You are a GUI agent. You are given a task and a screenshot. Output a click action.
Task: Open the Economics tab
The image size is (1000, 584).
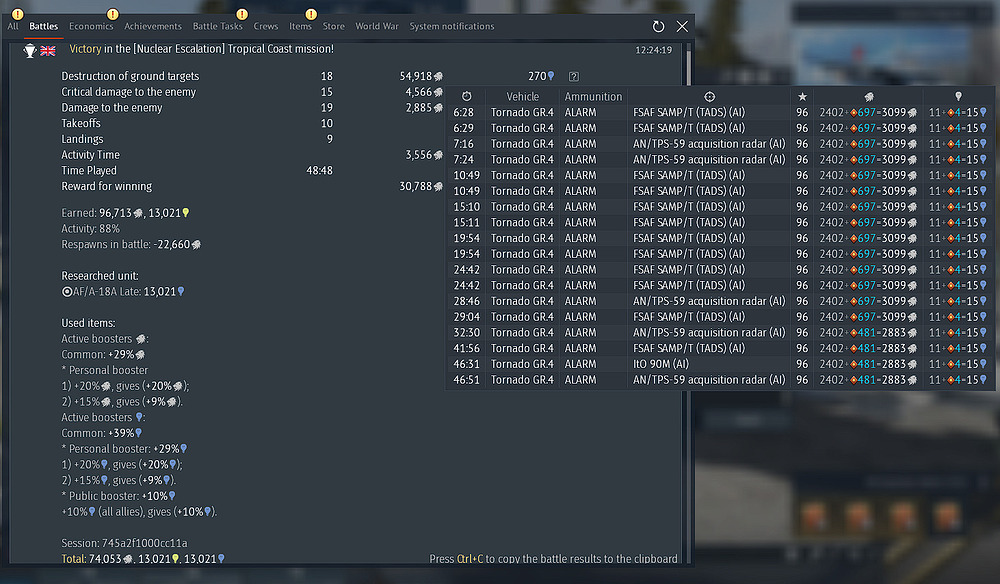91,26
